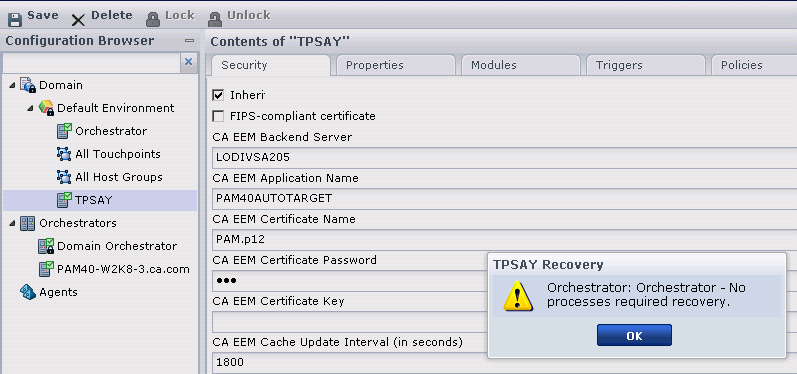Select PAM40-W2K8-3.ca.com tree item
This screenshot has width=797, height=374.
tap(123, 269)
